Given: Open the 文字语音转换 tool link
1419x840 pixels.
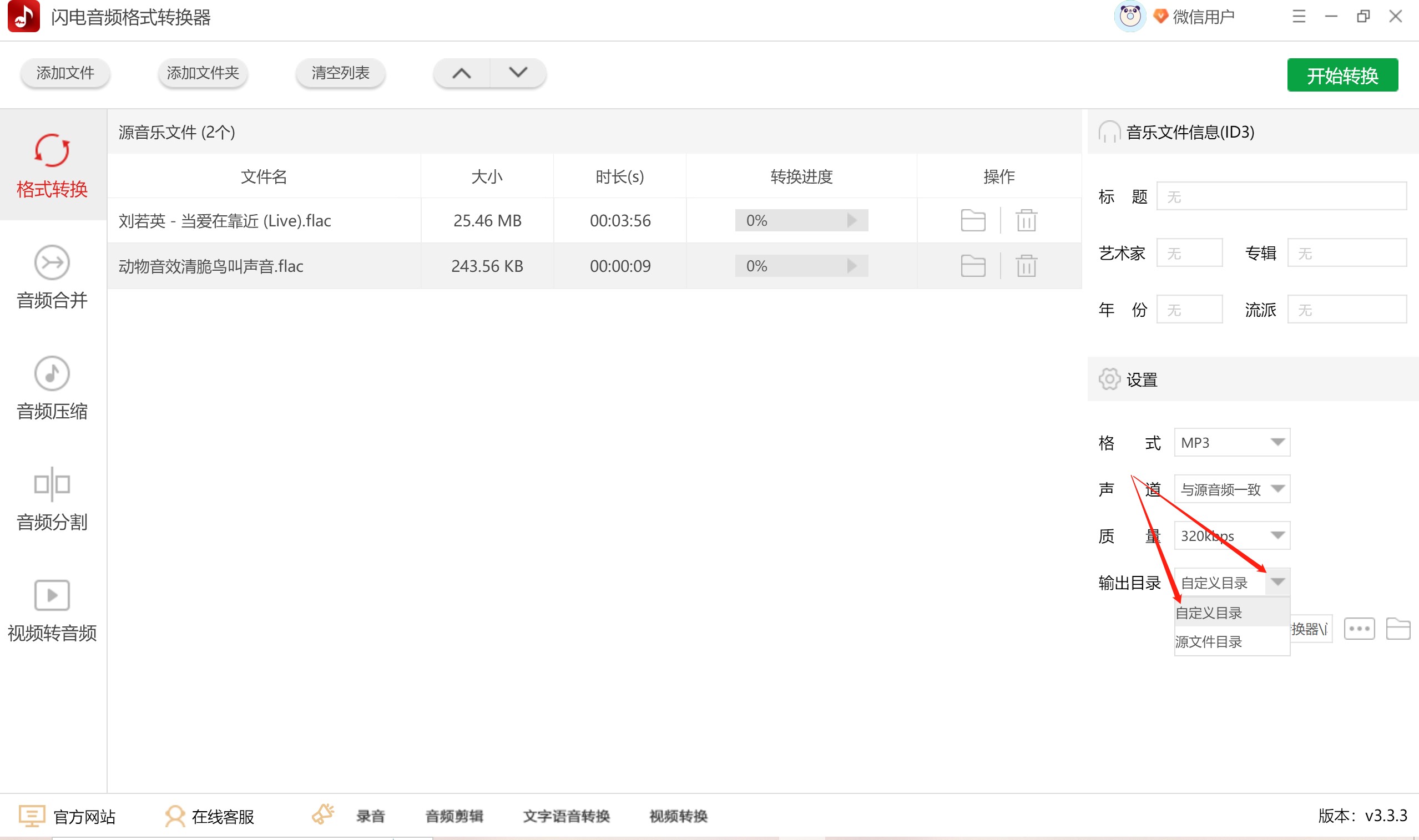Looking at the screenshot, I should point(566,816).
